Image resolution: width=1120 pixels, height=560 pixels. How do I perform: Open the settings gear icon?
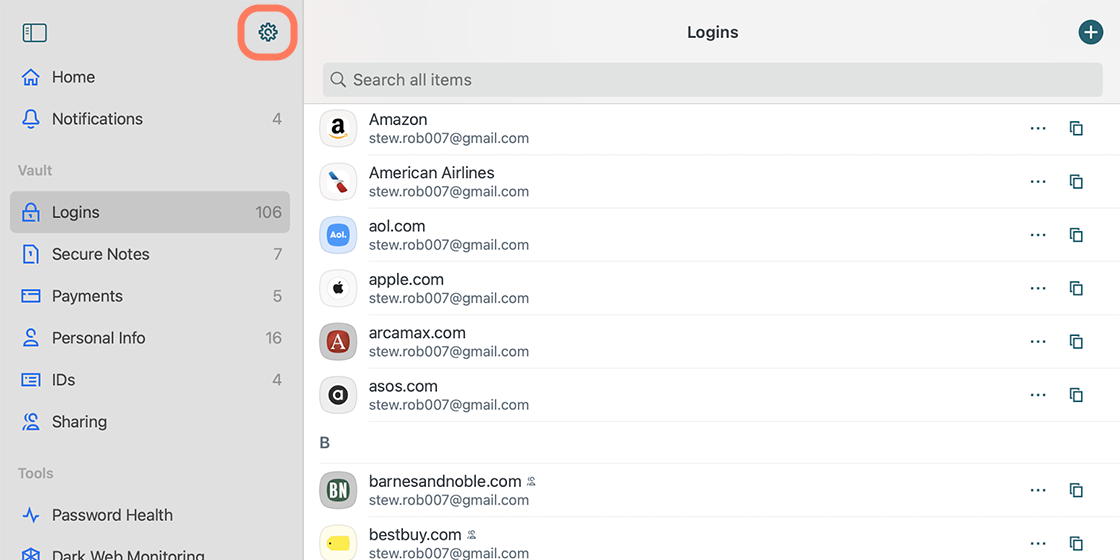(x=268, y=32)
